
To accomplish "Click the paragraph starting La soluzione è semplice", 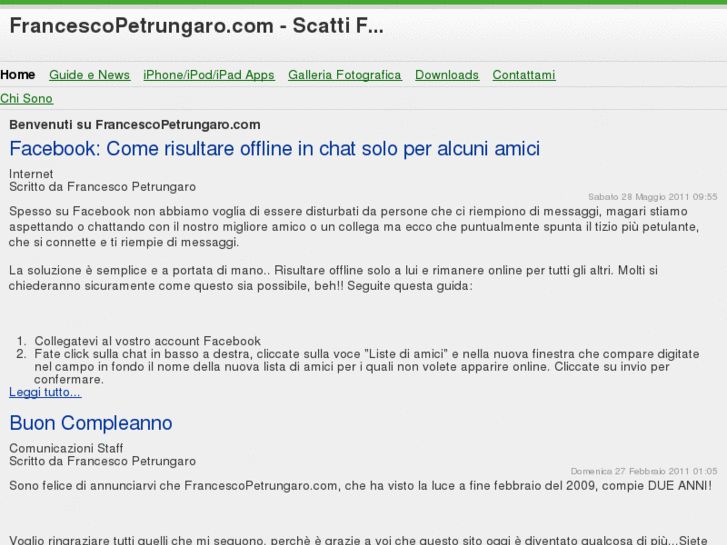I will pos(333,278).
